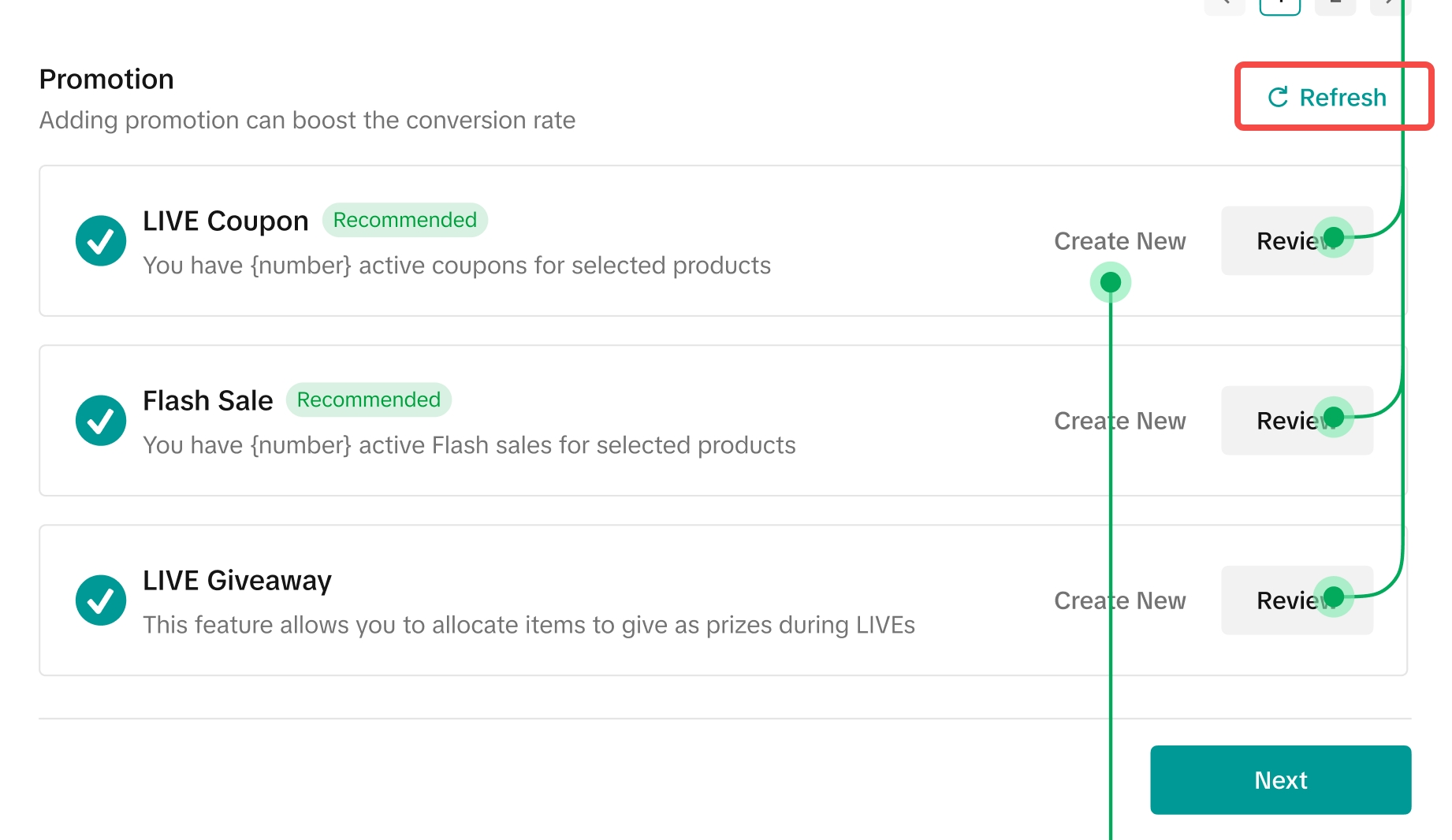
Task: Create New LIVE Giveaway
Action: coord(1119,600)
